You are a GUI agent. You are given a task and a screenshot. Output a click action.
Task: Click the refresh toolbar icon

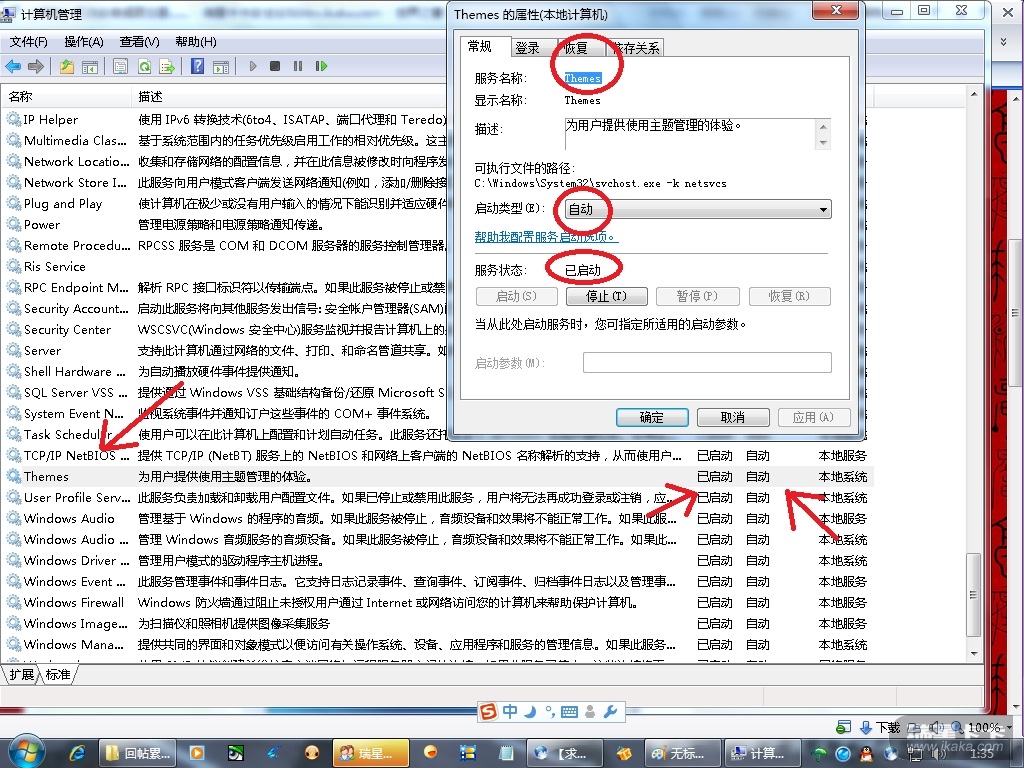[144, 66]
